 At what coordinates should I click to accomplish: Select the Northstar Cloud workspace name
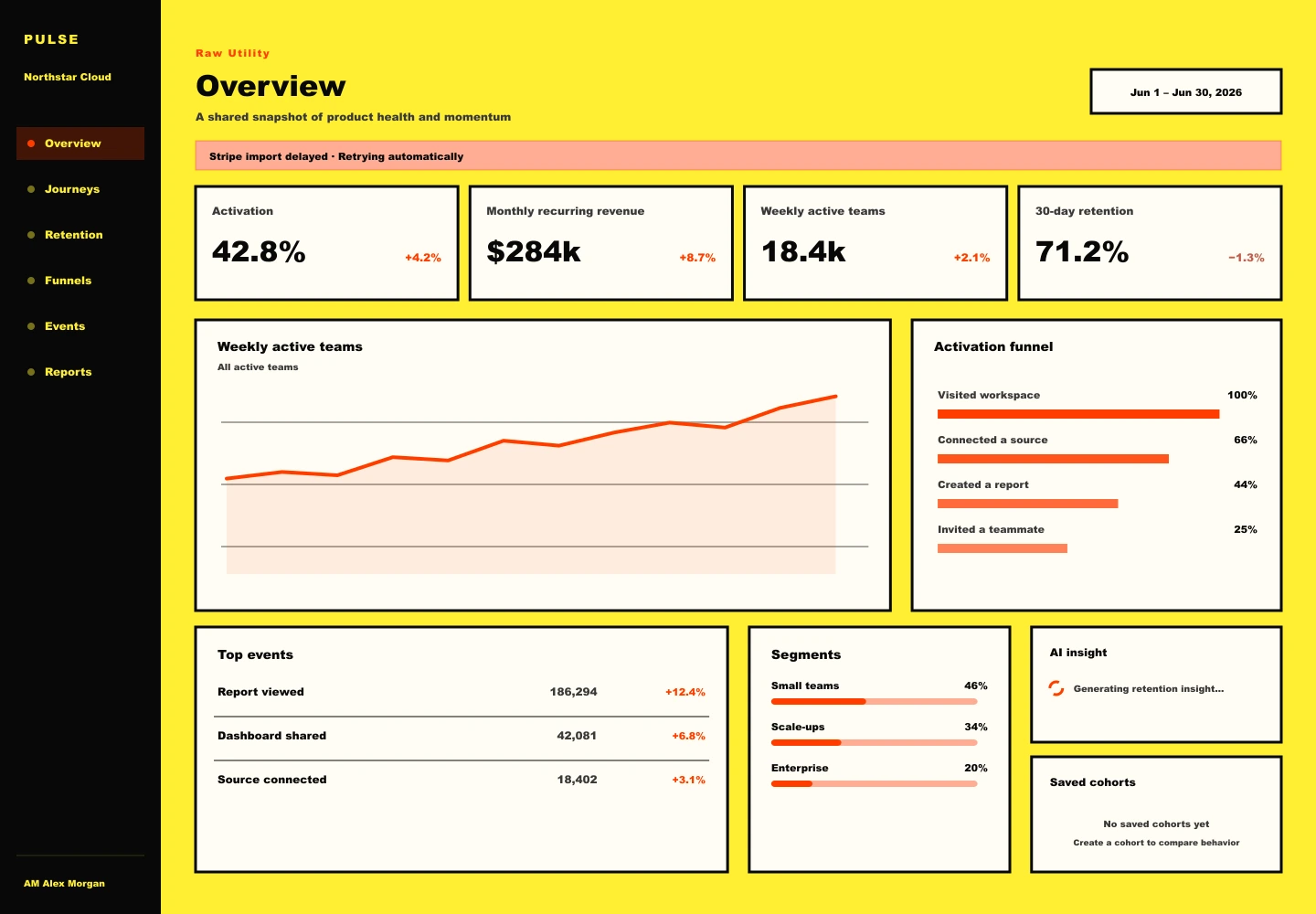(x=68, y=77)
